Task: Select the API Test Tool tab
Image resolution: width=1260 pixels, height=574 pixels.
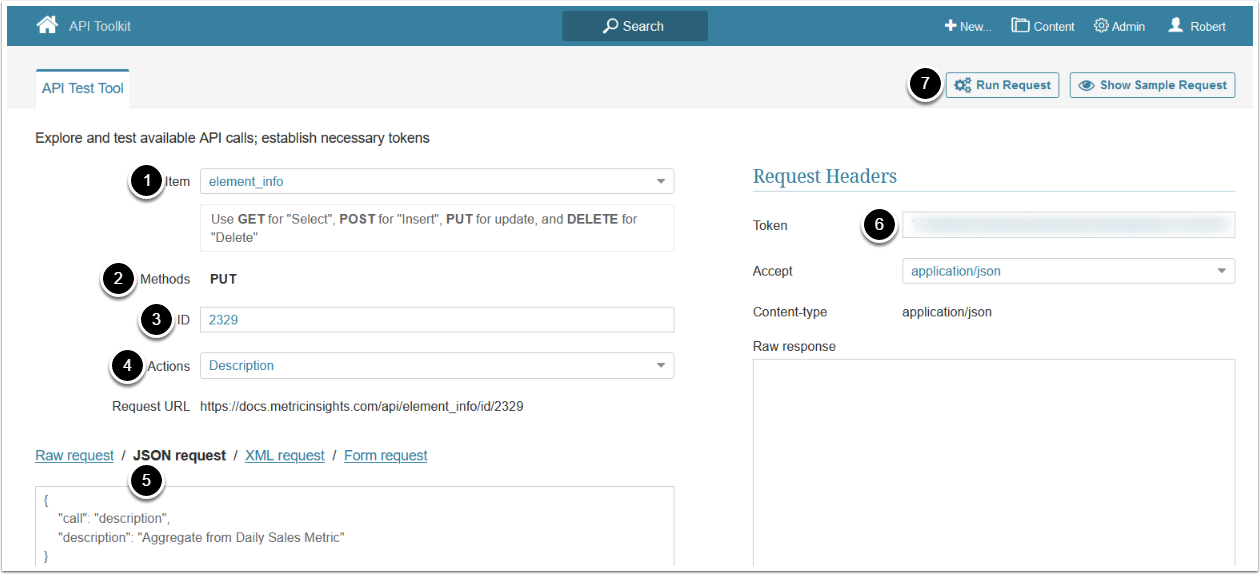Action: [82, 88]
